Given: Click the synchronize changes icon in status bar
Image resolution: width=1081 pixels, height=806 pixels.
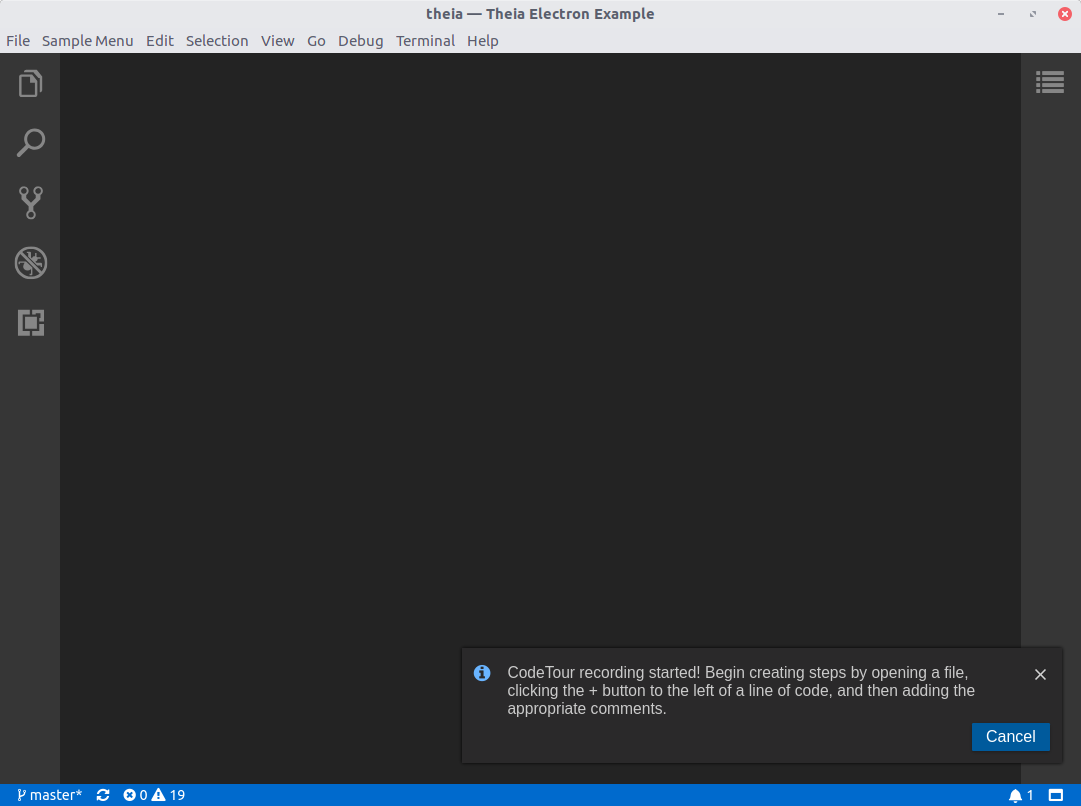Looking at the screenshot, I should tap(103, 794).
